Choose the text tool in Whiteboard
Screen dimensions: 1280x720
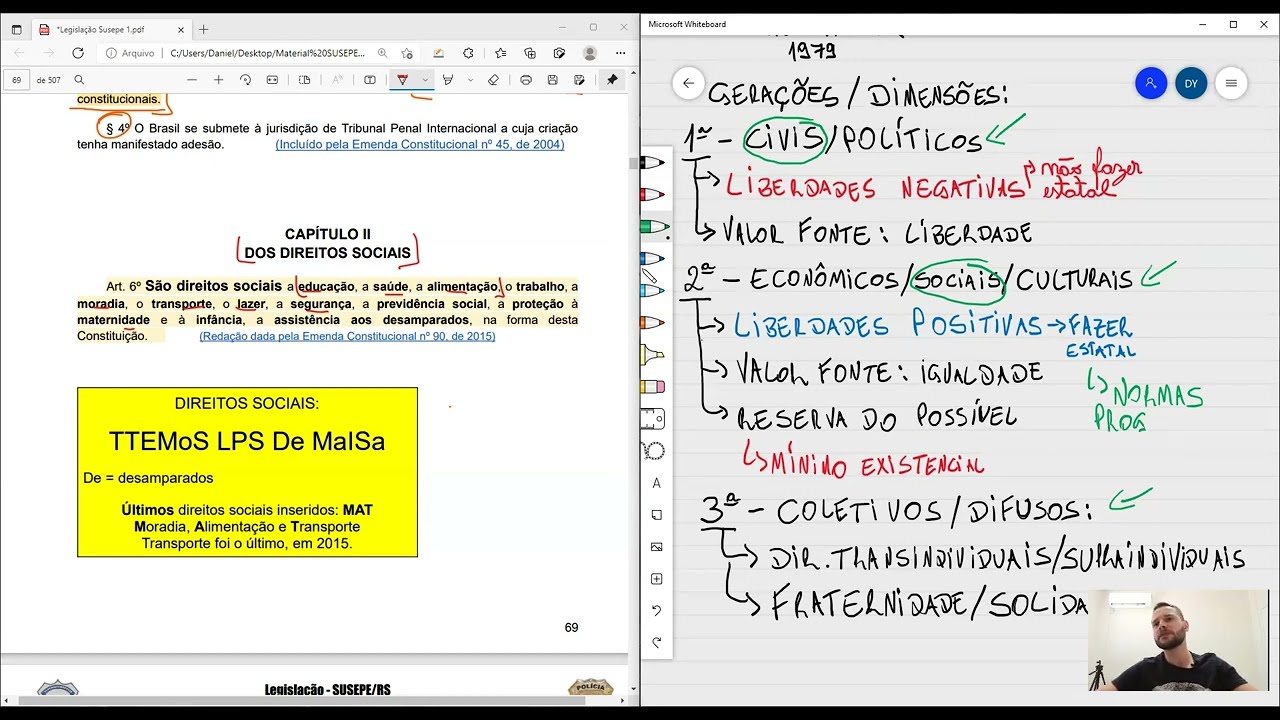(656, 483)
